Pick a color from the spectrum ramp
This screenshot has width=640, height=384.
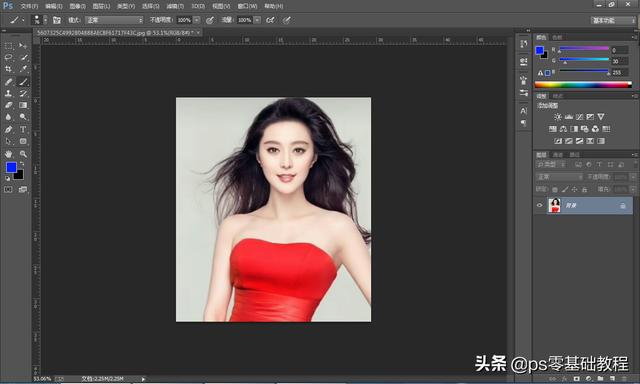click(583, 85)
